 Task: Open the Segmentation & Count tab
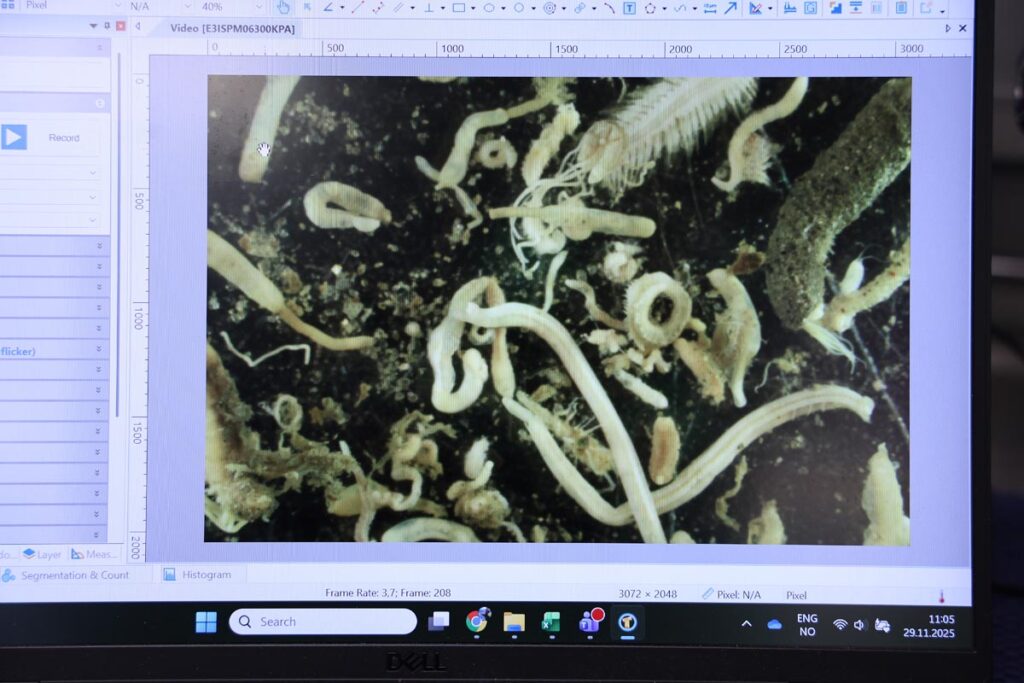74,575
